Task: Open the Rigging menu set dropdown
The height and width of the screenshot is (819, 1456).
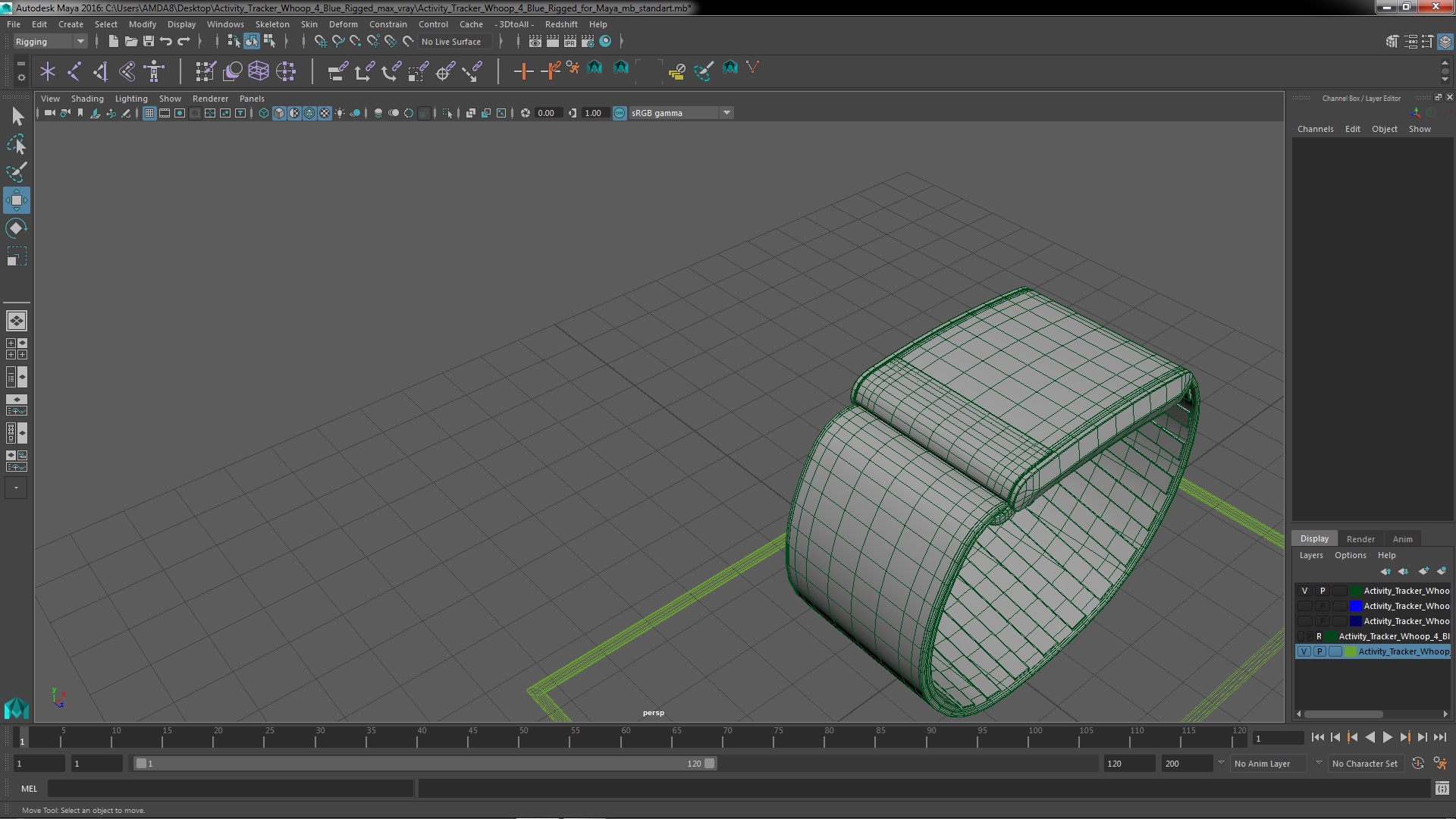Action: 50,42
